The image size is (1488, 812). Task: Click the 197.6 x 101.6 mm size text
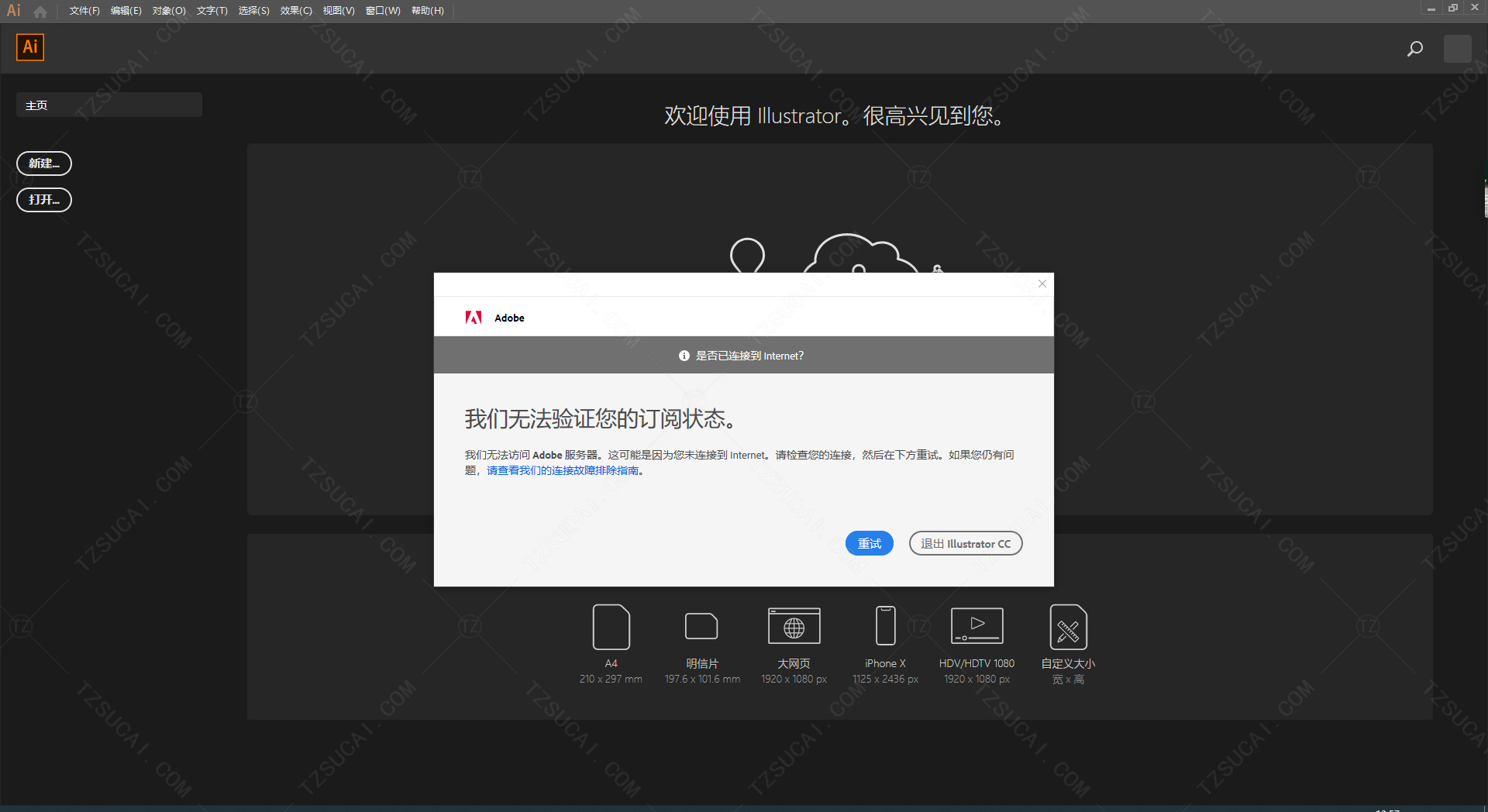[x=702, y=679]
